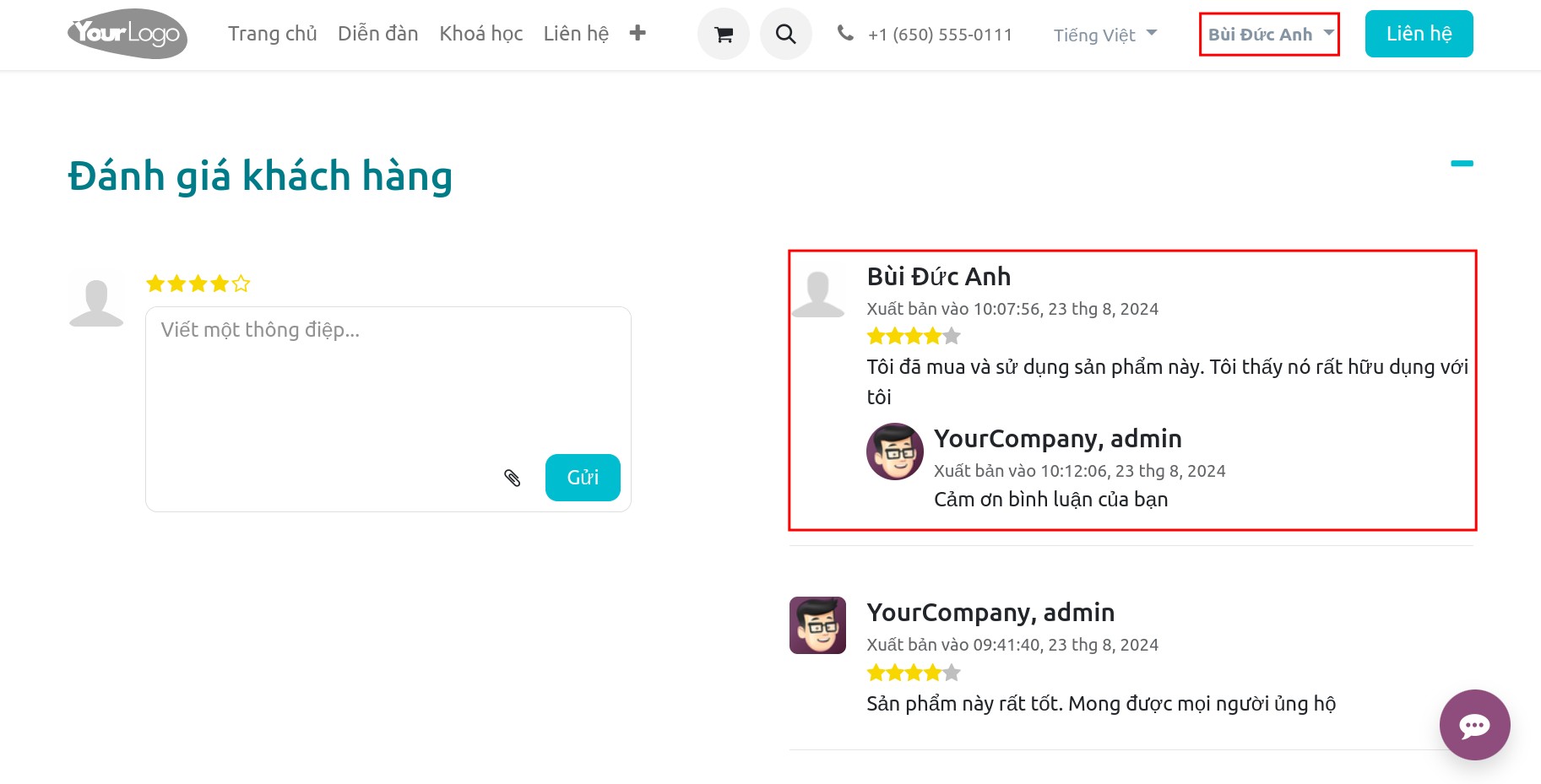Click the plus icon after Liên hệ menu
This screenshot has width=1541, height=784.
(x=638, y=33)
